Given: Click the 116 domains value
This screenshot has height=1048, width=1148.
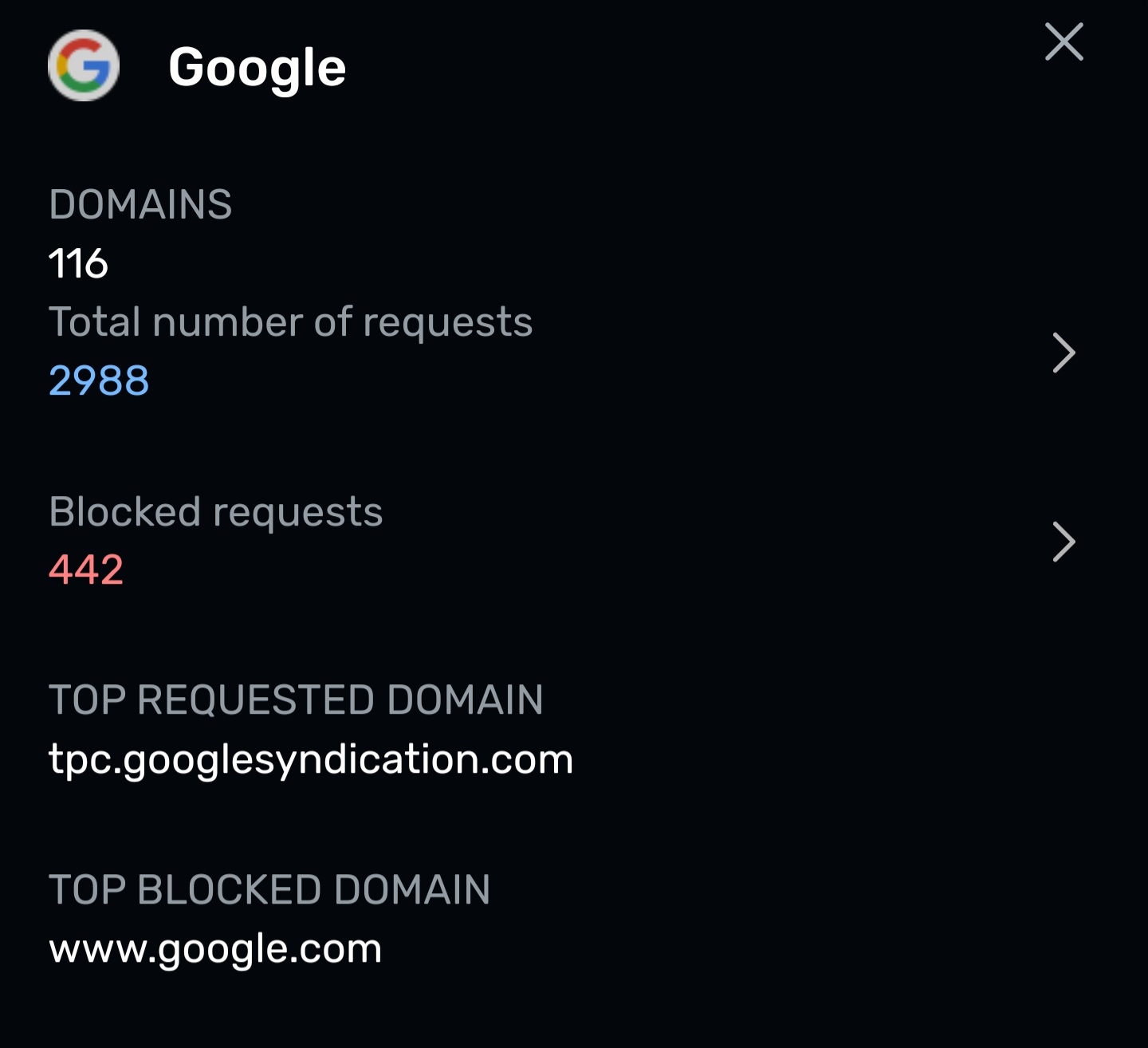Looking at the screenshot, I should (x=79, y=263).
